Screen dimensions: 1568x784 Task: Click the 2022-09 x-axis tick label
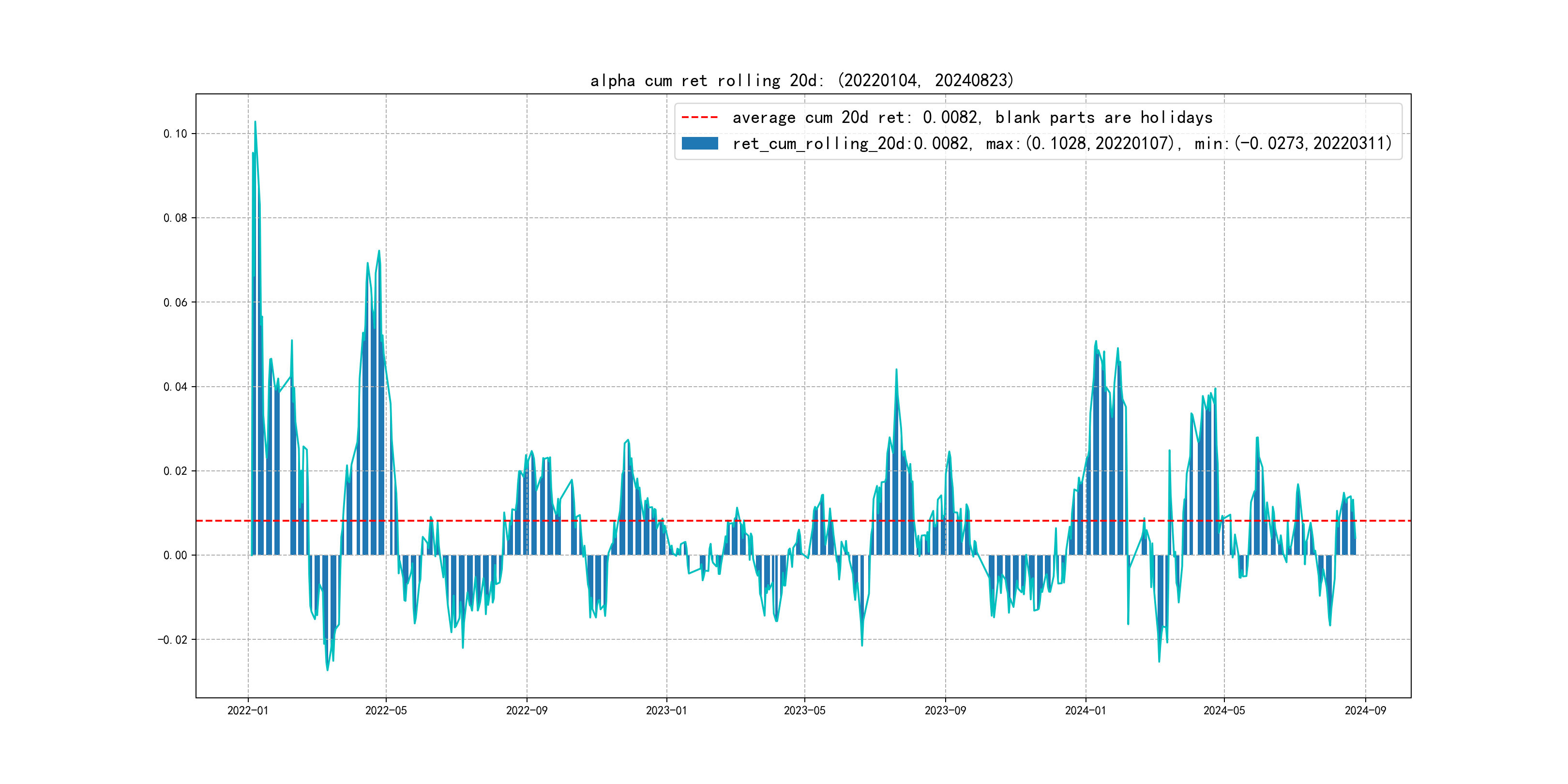527,710
